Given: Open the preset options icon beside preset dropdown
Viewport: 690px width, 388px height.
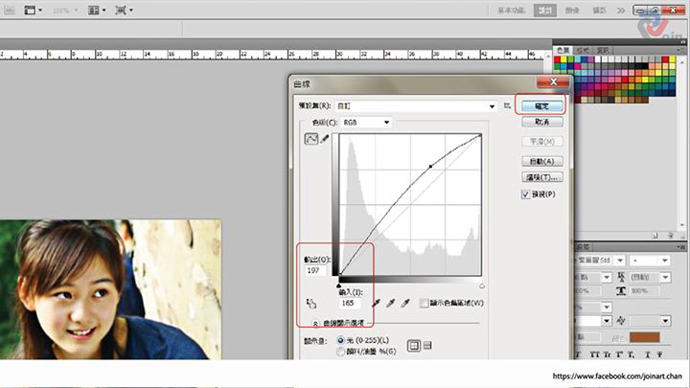Looking at the screenshot, I should coord(507,106).
